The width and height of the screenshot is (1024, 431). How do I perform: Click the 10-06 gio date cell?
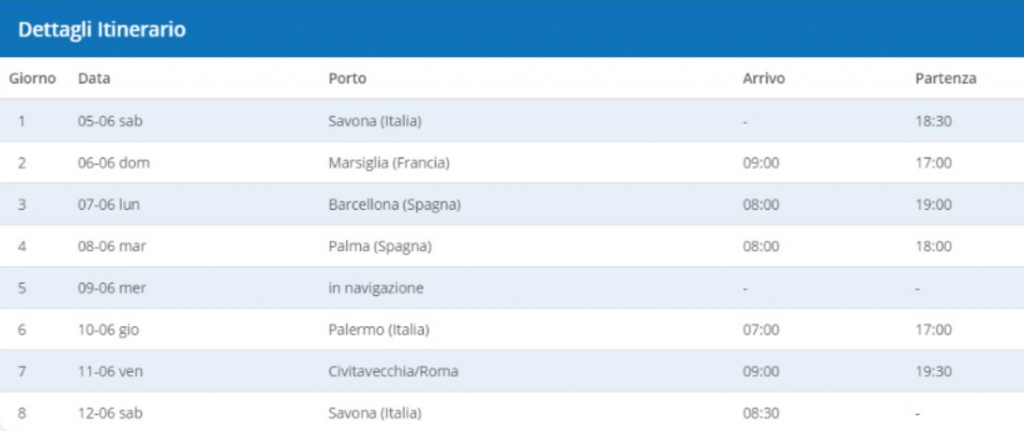109,330
